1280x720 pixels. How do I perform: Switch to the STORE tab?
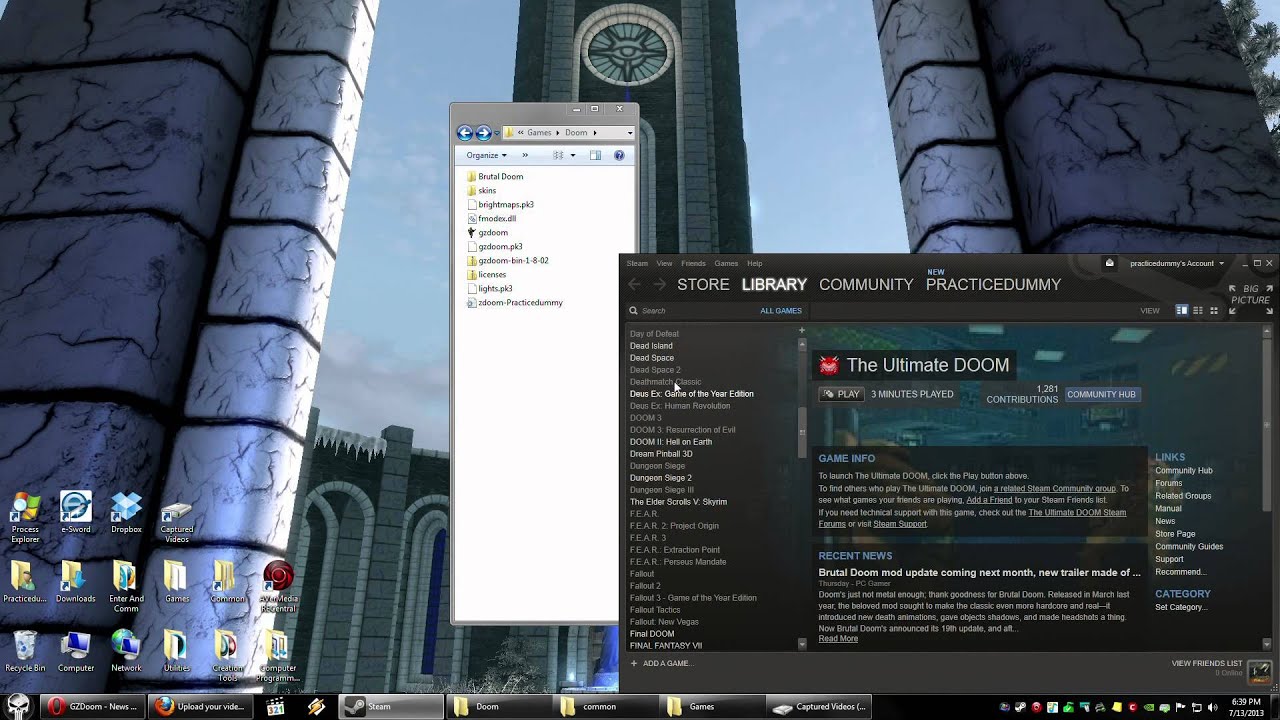tap(703, 285)
